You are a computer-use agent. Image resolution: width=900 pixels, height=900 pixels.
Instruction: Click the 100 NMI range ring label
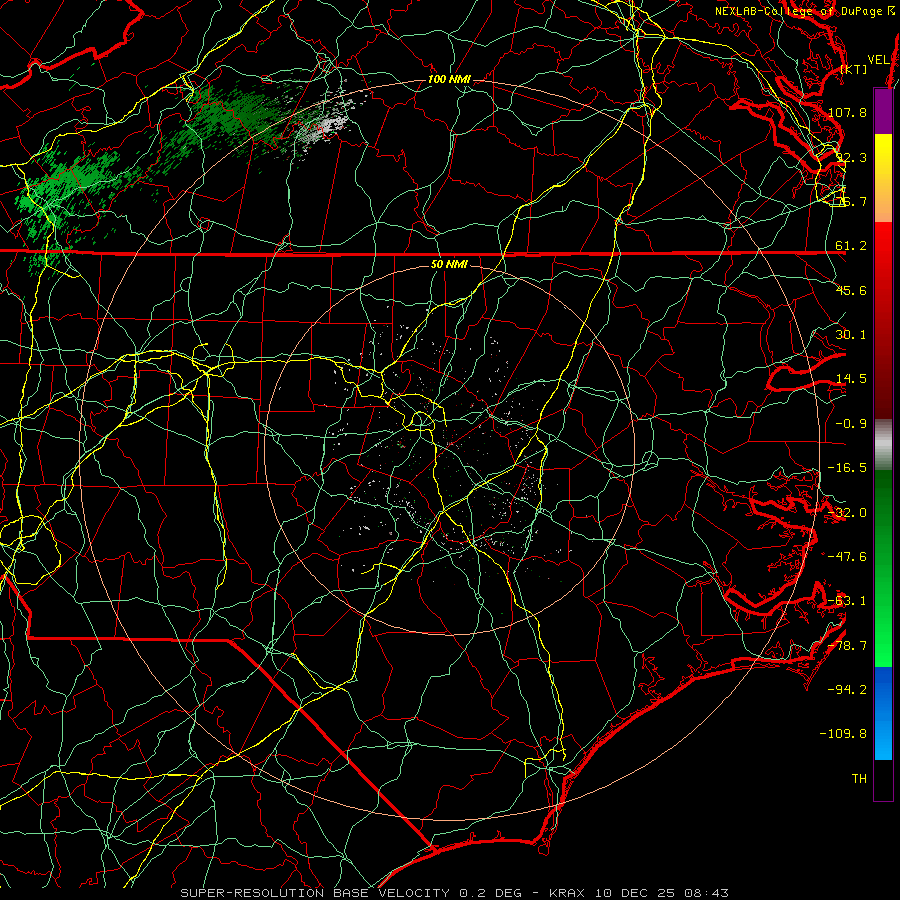click(x=449, y=79)
